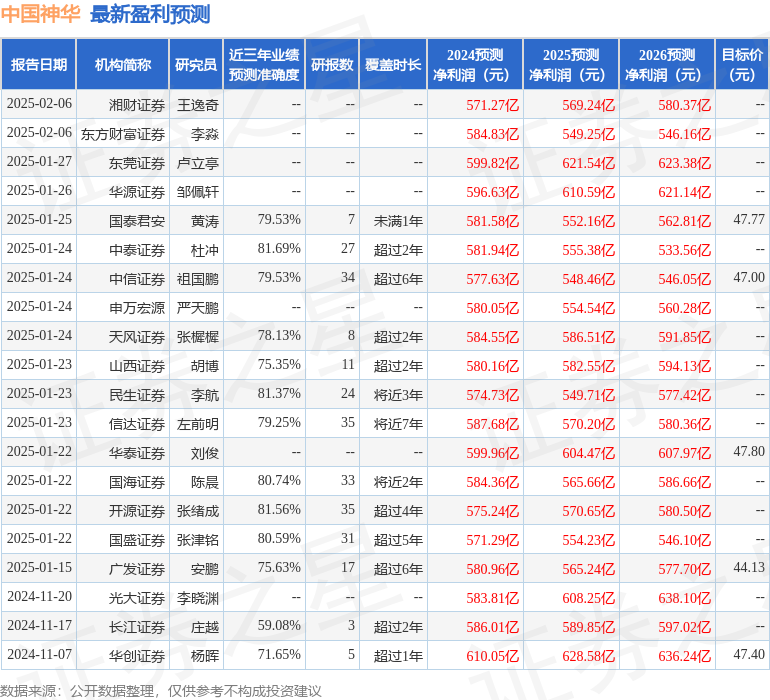
Task: Select 近三年业绩预测准确度 column header
Action: [264, 64]
